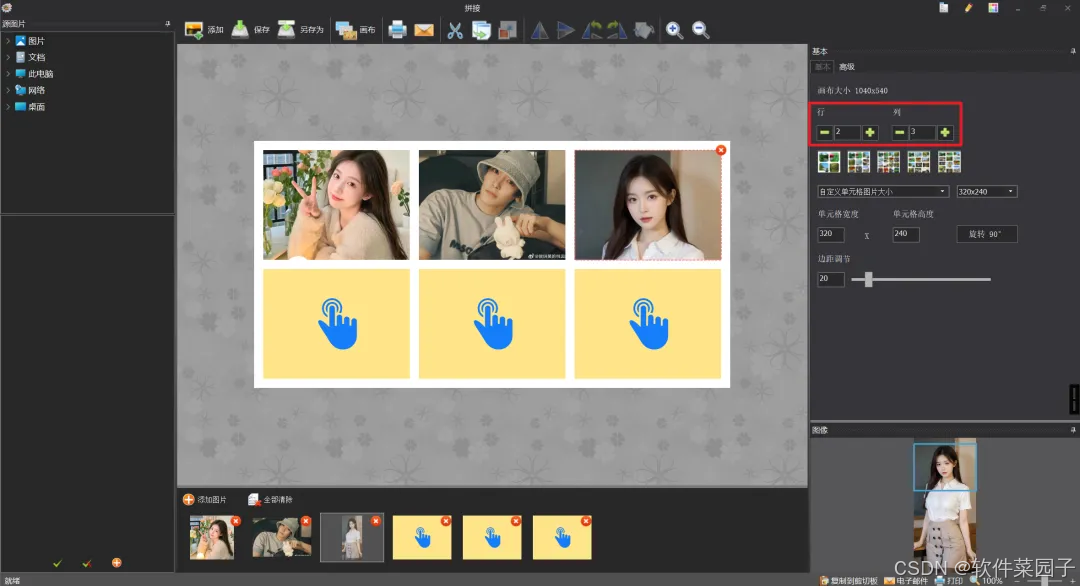The image size is (1080, 586).
Task: Click 复制到剪切板 in the status bar
Action: 849,580
